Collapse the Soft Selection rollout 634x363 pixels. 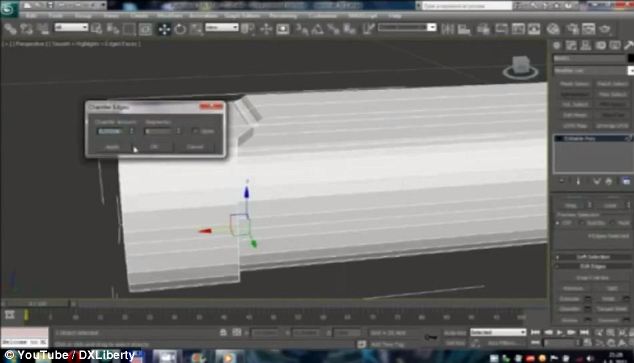(x=593, y=257)
